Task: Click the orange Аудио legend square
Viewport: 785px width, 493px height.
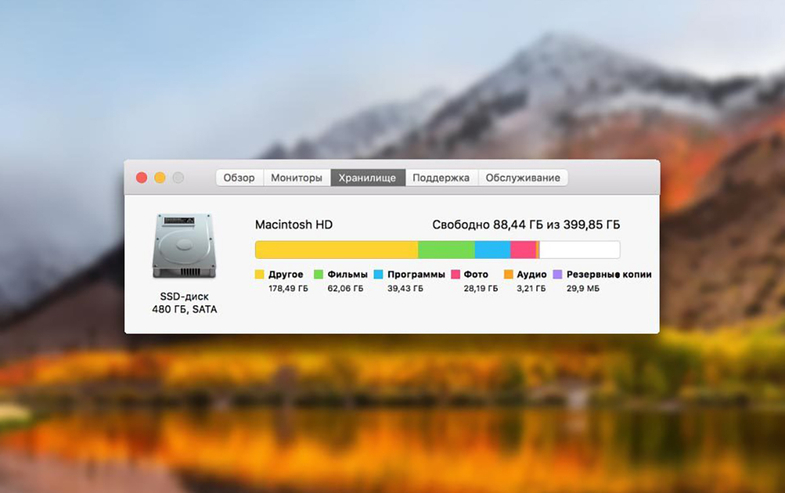Action: coord(508,274)
